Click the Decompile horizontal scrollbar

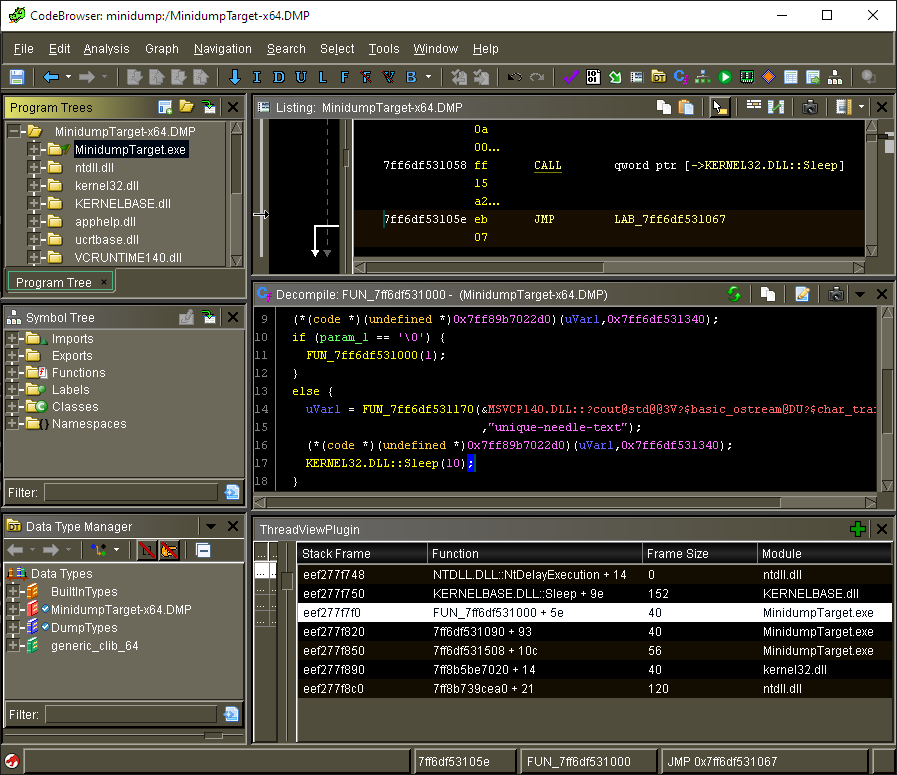pos(565,502)
